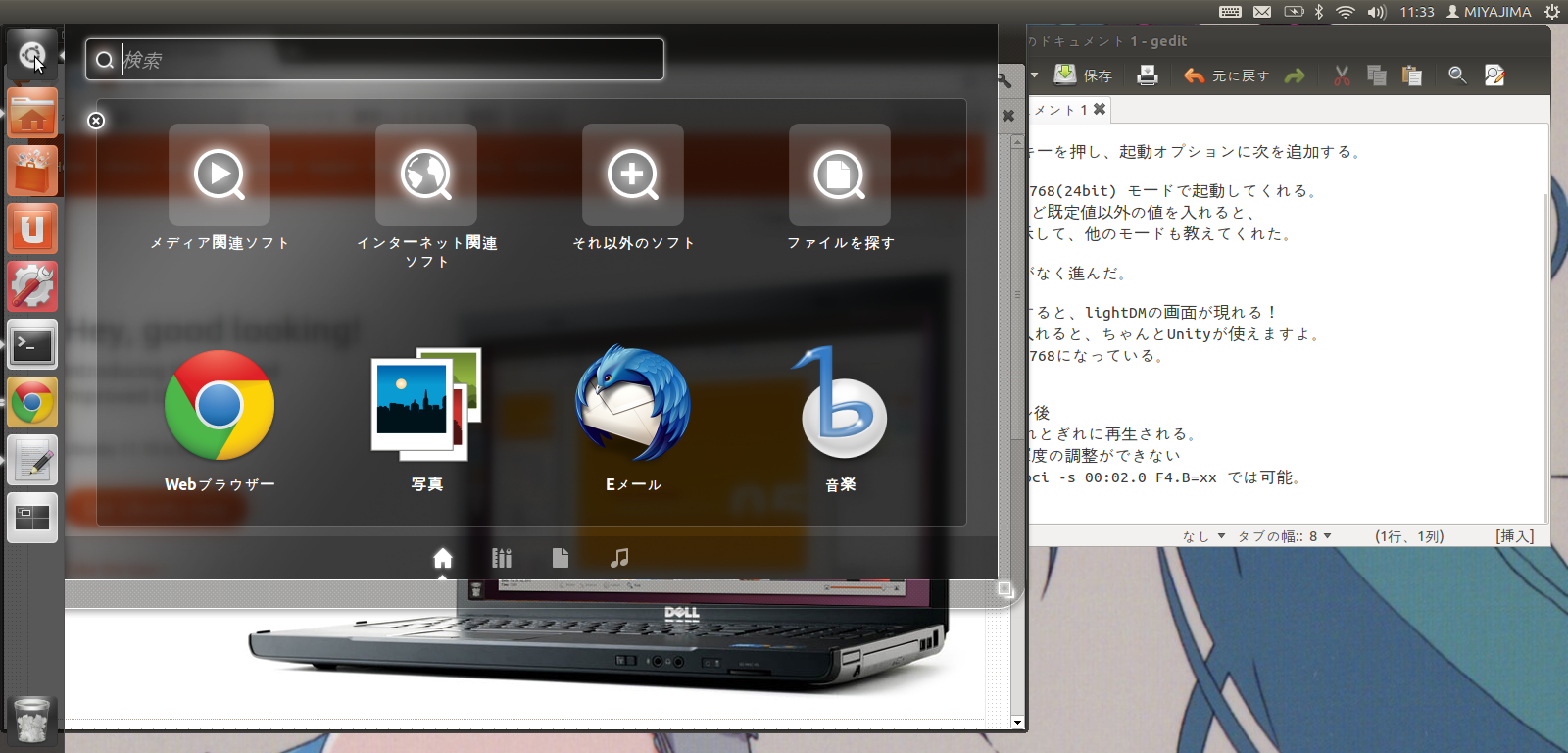
Task: Click the 11:33 clock in the top panel
Action: 1416,12
